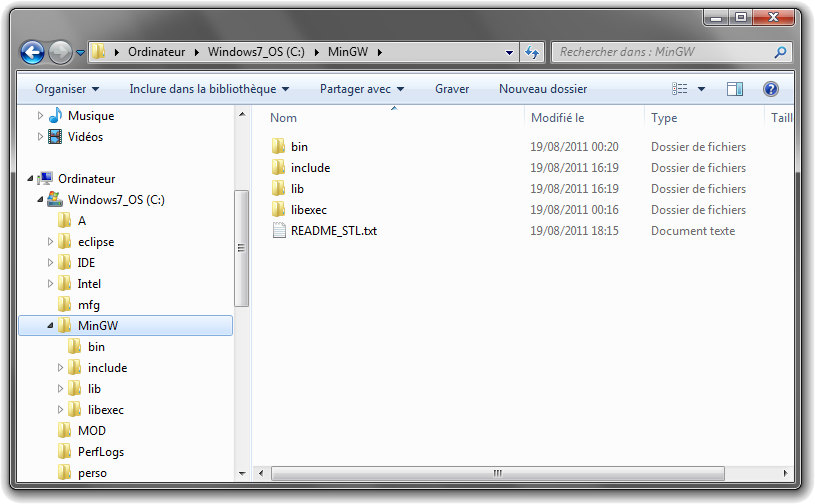Collapse the Windows7_OS (C:) tree node

[x=40, y=200]
